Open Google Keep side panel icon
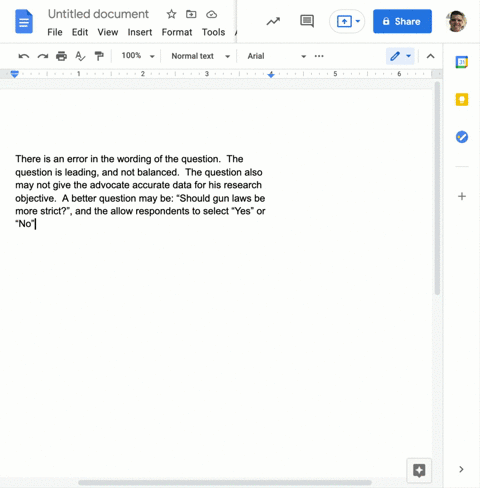Image resolution: width=480 pixels, height=488 pixels. 462,99
